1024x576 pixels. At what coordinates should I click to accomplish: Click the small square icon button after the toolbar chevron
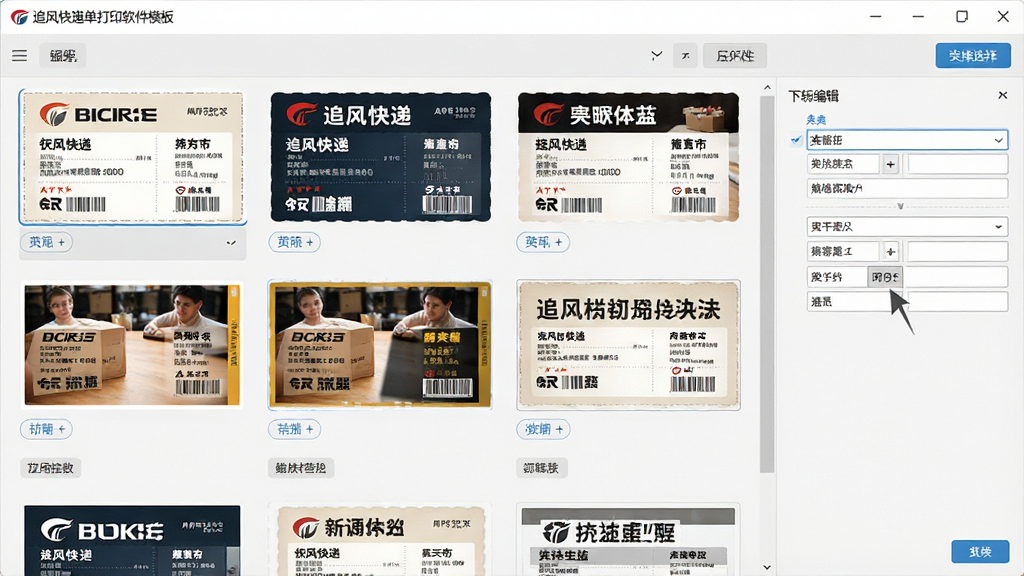tap(685, 56)
